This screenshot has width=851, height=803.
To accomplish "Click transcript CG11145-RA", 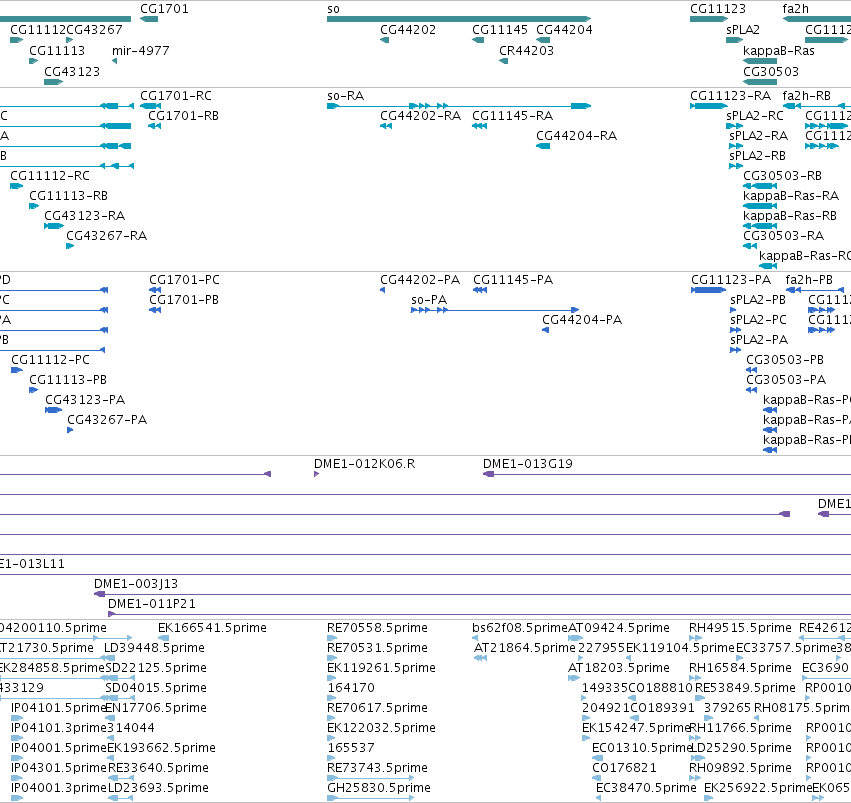I will [x=512, y=116].
